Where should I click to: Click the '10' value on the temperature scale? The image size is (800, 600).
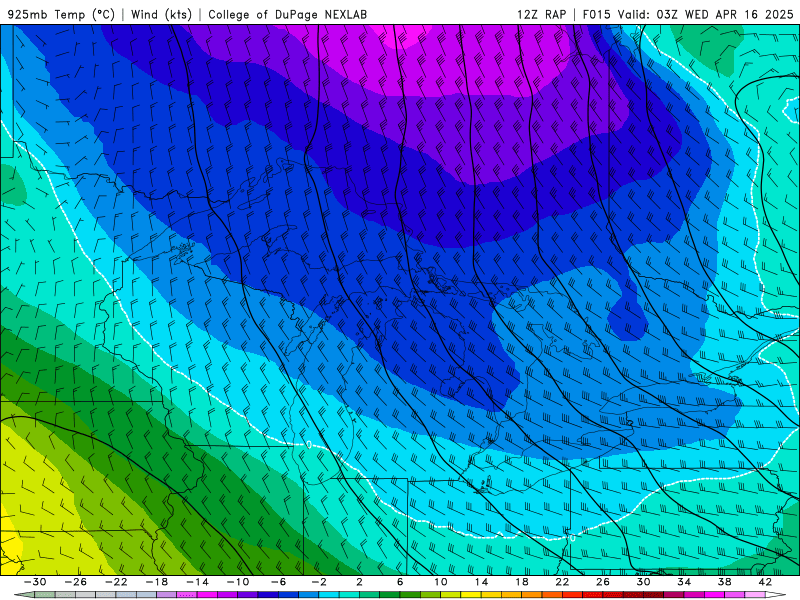440,582
